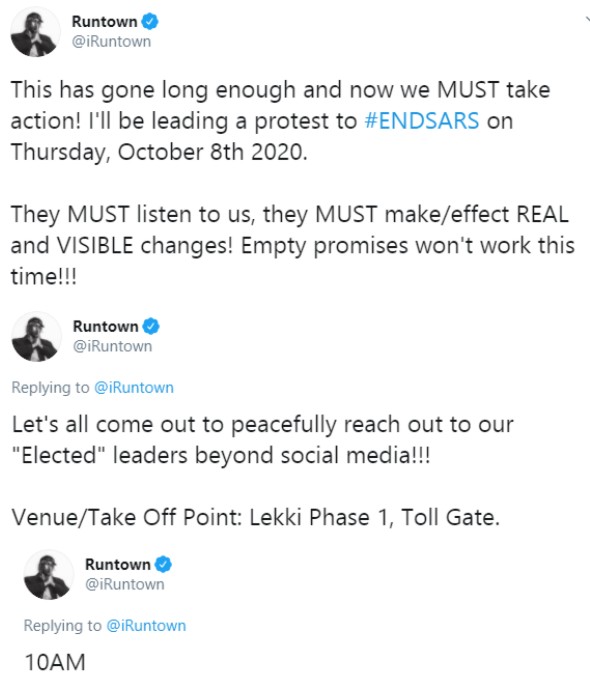The width and height of the screenshot is (590, 692).
Task: Click the Runtown display name on the second tweet
Action: point(105,326)
